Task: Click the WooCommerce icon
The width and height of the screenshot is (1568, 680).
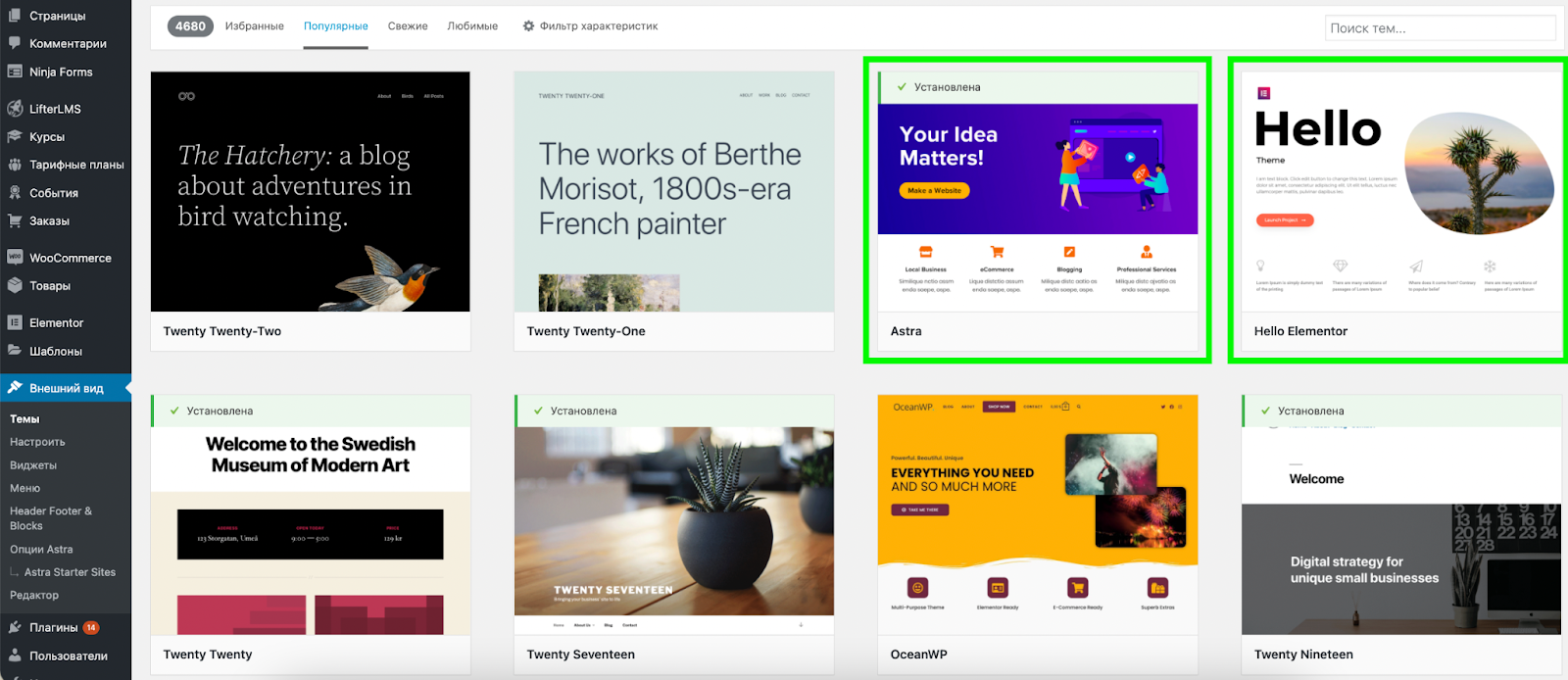Action: [15, 258]
